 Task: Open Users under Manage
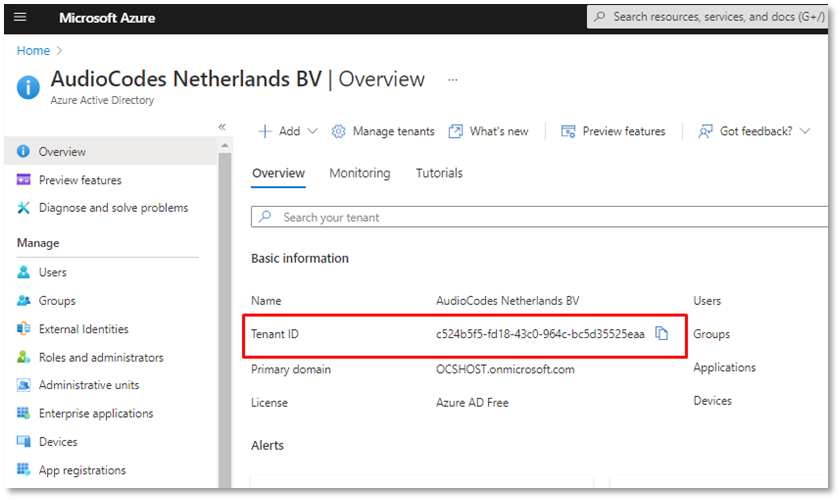[52, 272]
